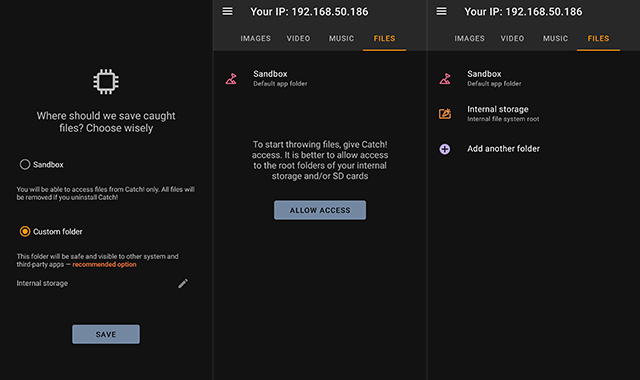Screen dimensions: 640x380
Task: Click the purple plus Add folder icon
Action: click(445, 149)
